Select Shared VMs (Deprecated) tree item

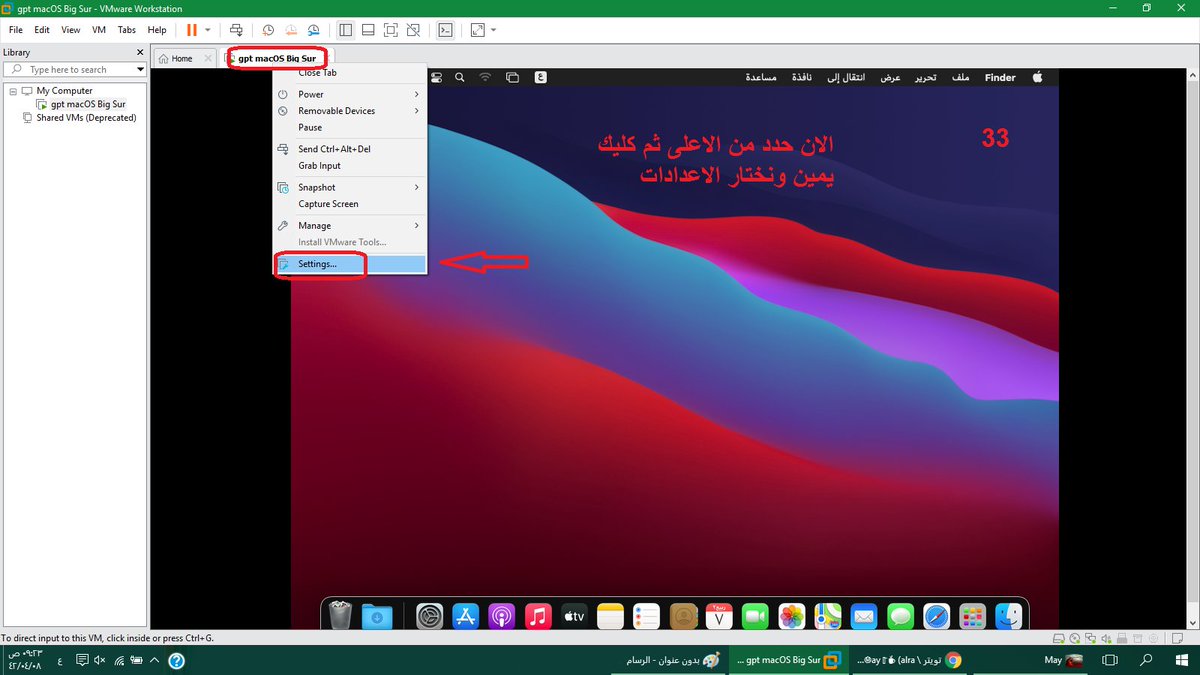(86, 118)
